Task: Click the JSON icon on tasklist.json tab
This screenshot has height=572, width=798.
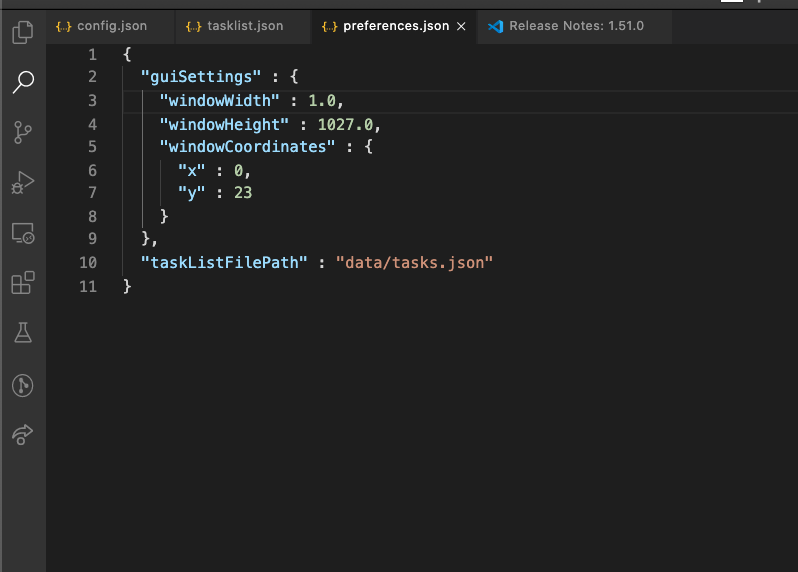Action: click(x=194, y=26)
